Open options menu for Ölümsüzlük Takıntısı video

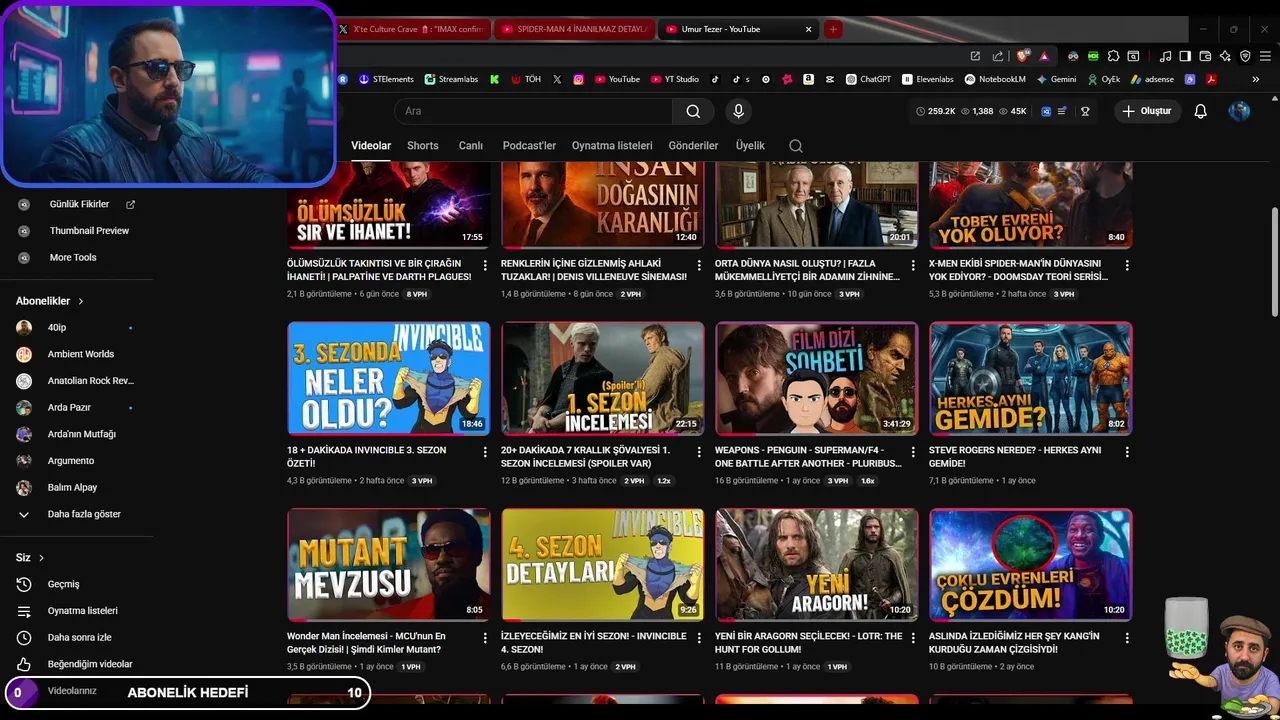485,266
